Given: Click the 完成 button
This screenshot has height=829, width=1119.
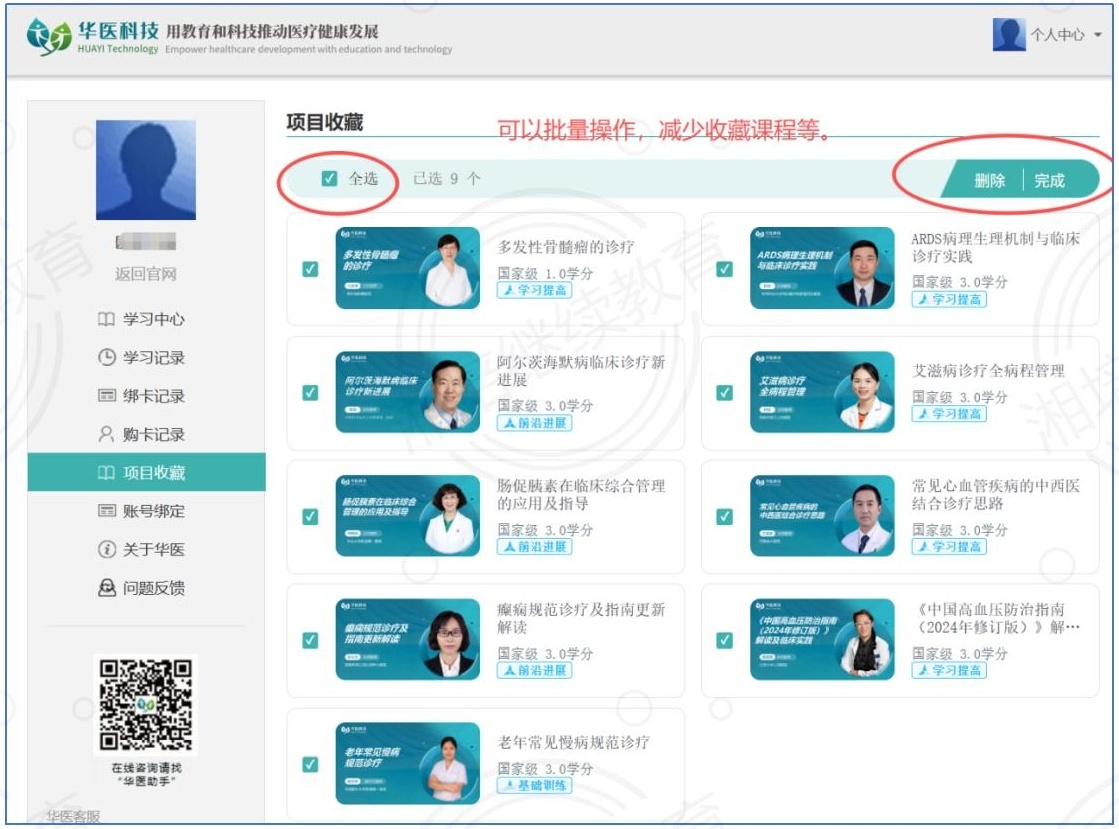Looking at the screenshot, I should pyautogui.click(x=1049, y=181).
